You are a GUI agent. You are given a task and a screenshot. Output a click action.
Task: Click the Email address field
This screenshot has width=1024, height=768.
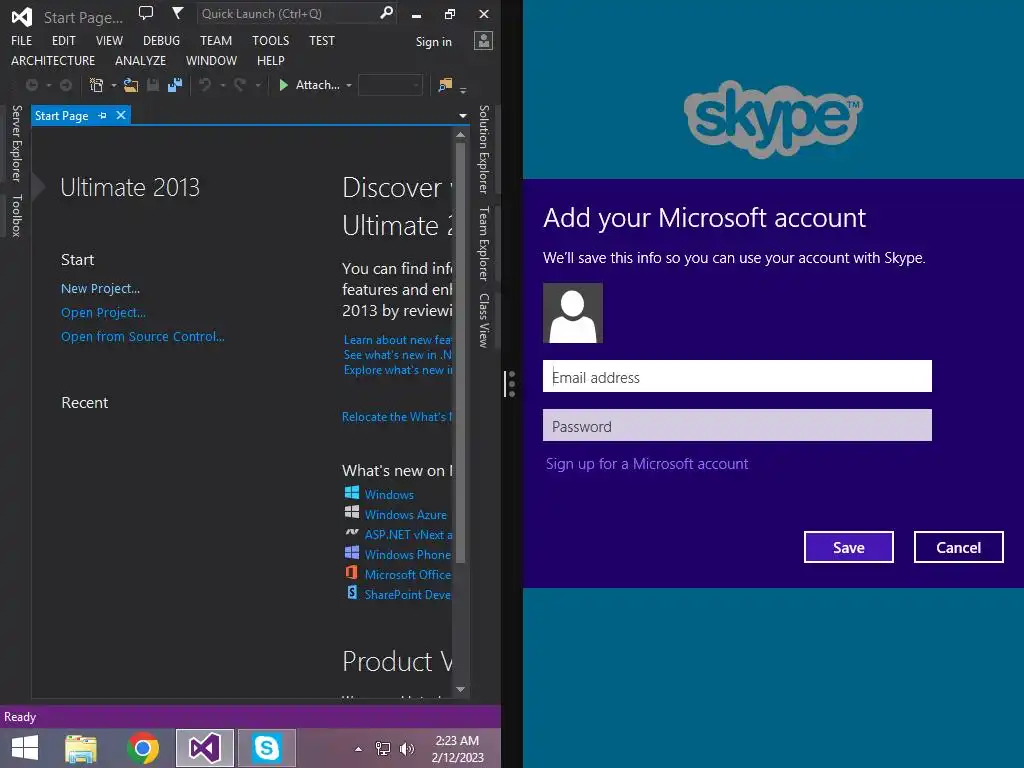coord(737,376)
